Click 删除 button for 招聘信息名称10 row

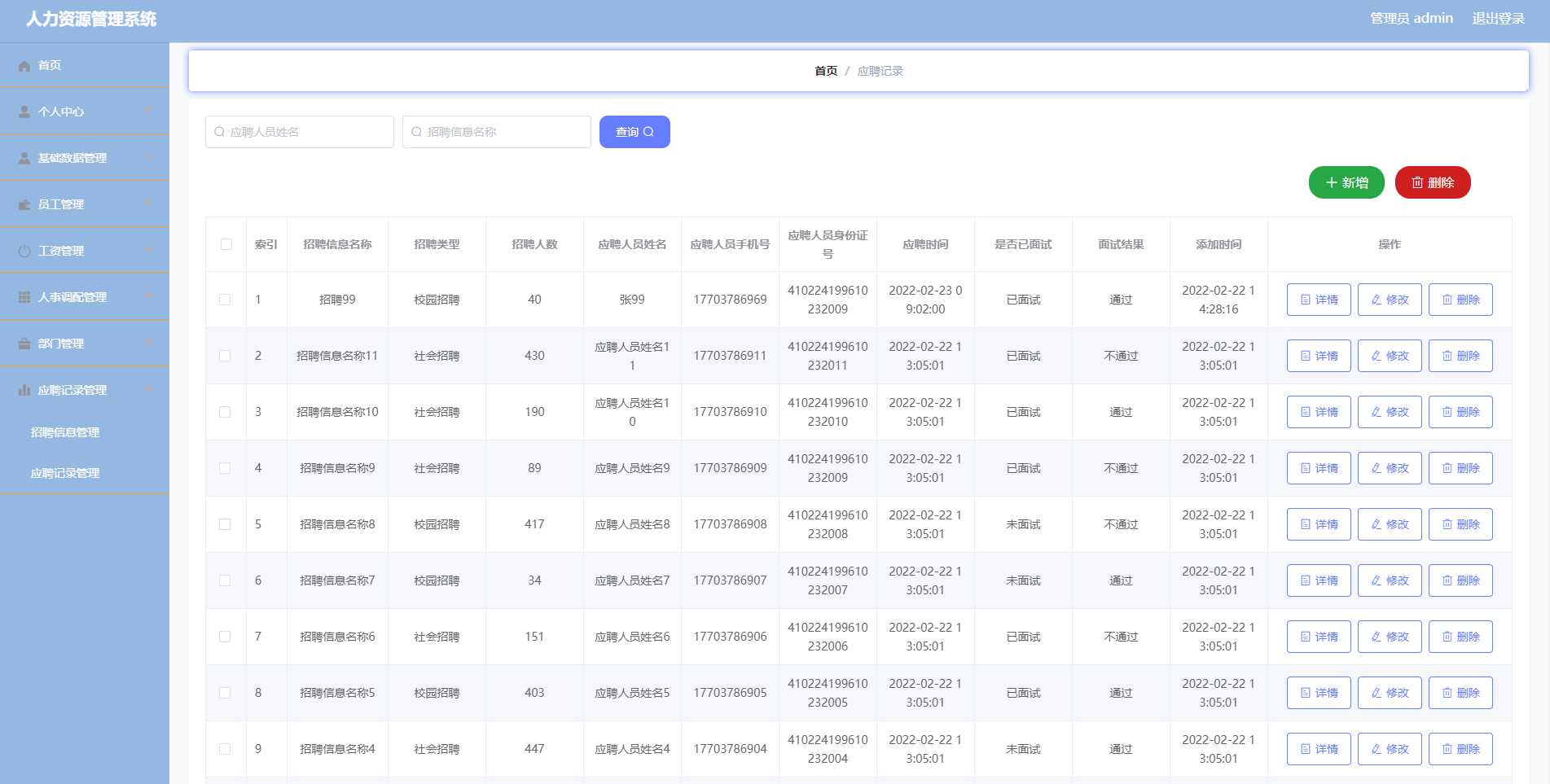coord(1460,412)
